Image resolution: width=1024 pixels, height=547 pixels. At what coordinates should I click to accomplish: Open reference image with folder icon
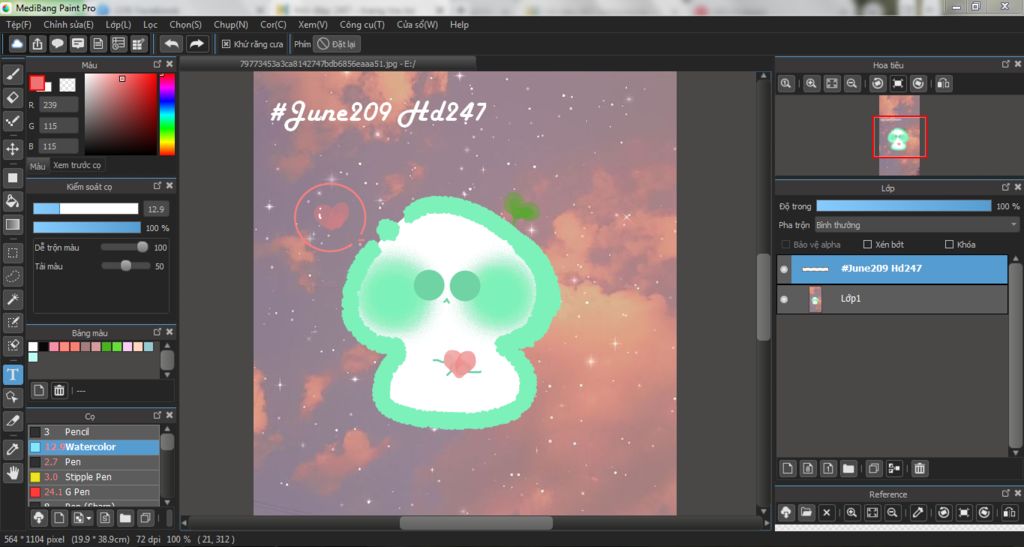(x=806, y=512)
